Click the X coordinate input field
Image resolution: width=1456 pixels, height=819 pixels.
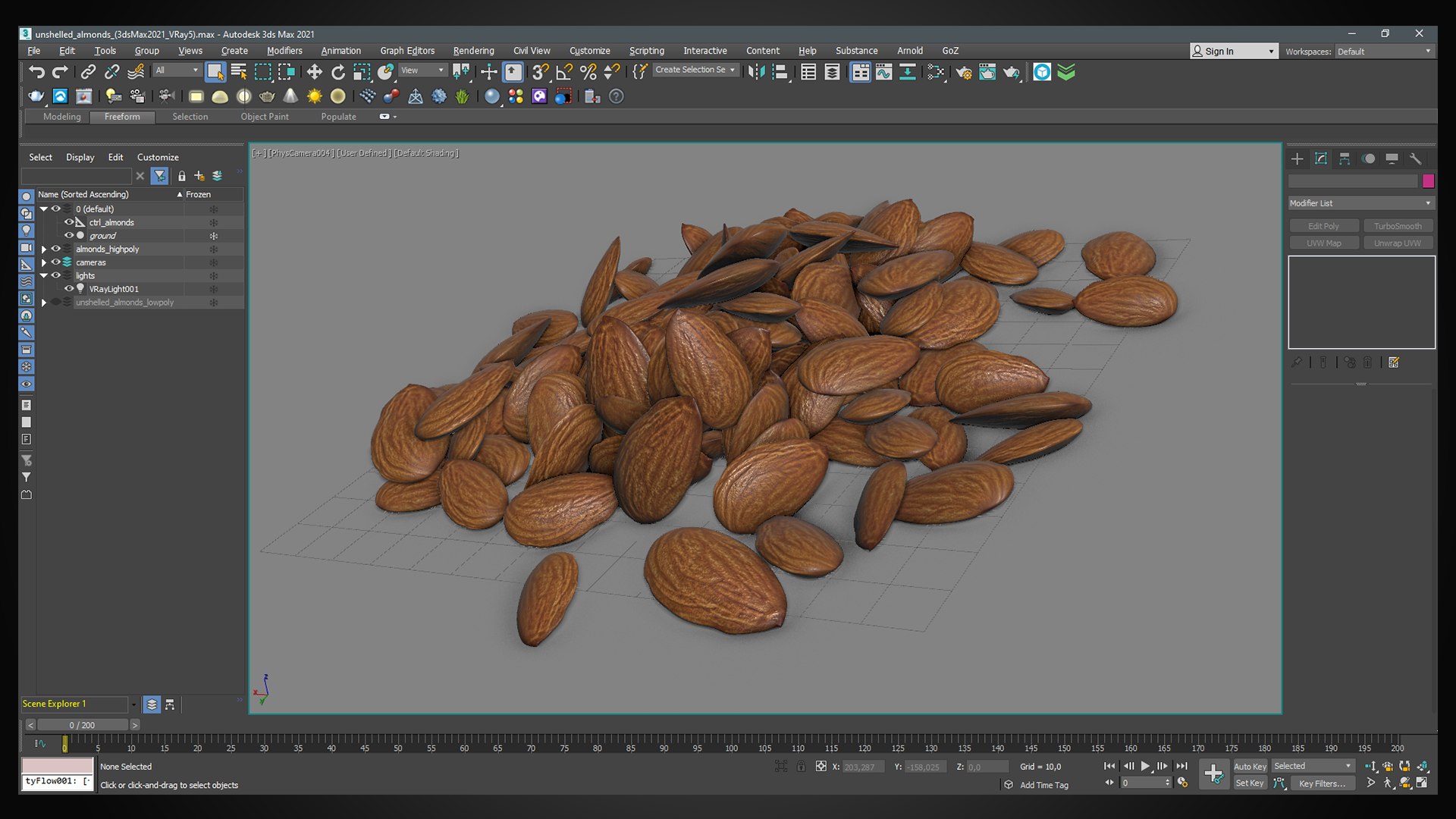[x=863, y=767]
